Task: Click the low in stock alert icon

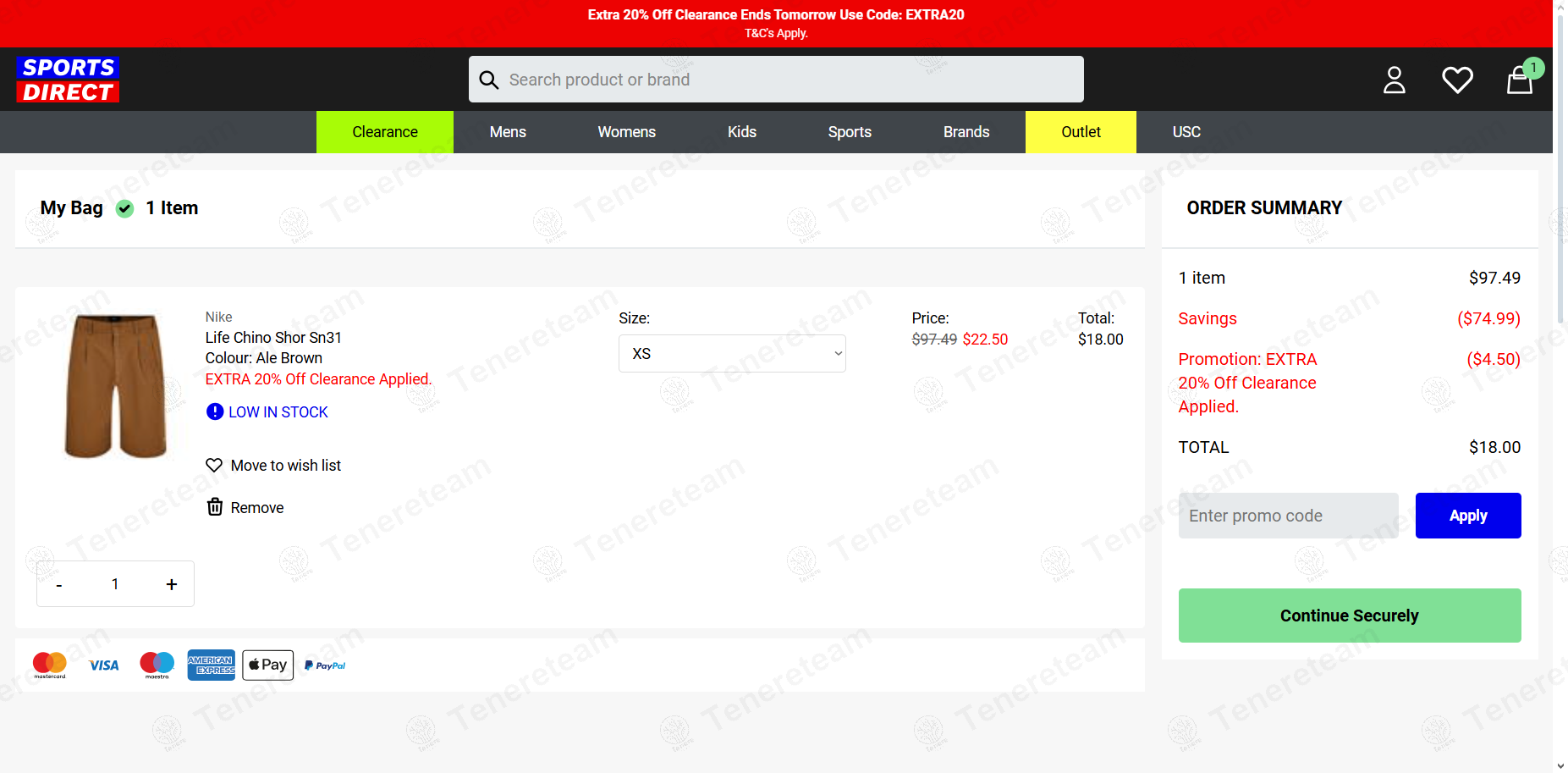Action: point(215,411)
